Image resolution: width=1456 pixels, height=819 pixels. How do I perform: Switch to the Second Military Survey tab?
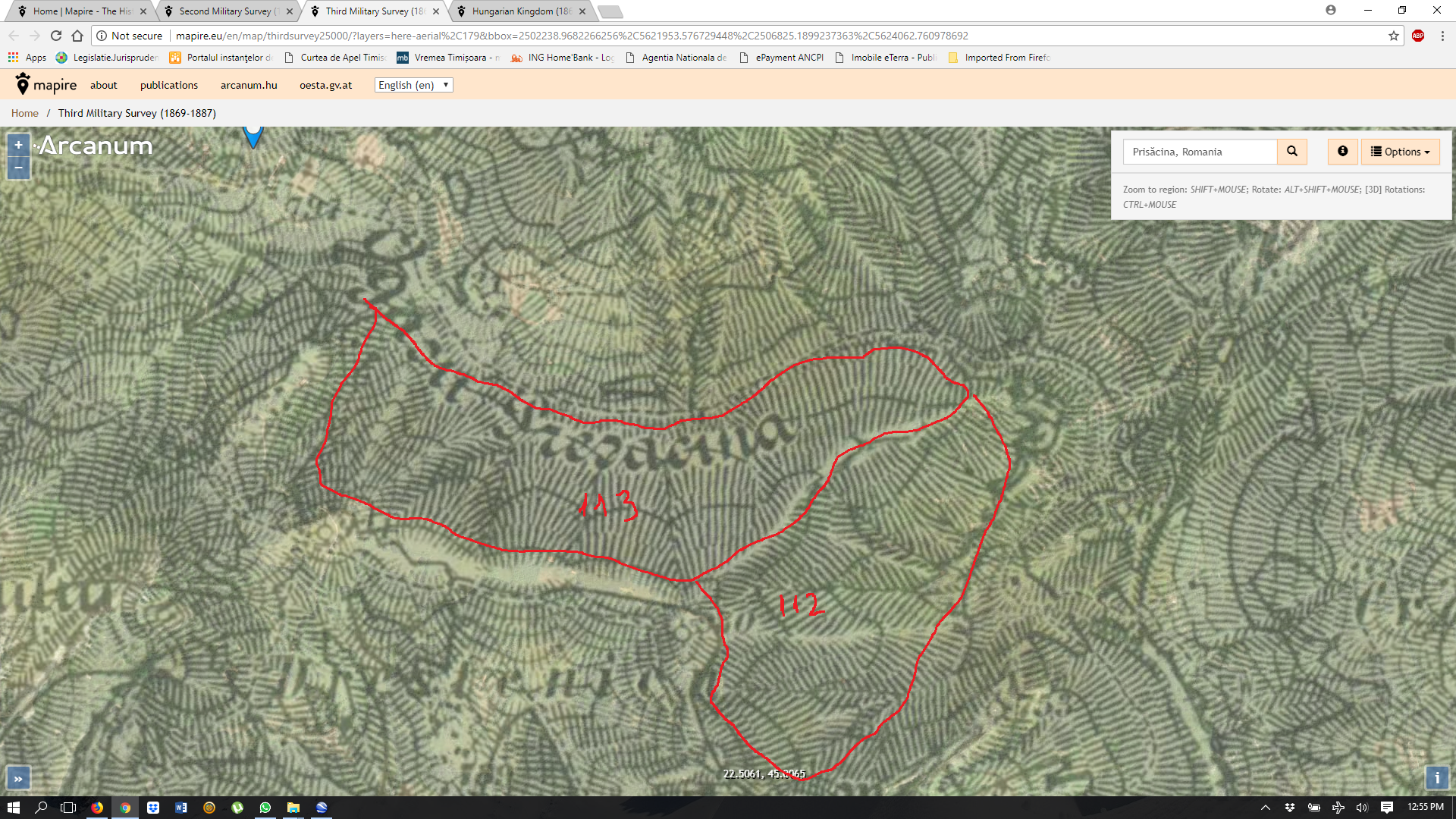(x=228, y=11)
